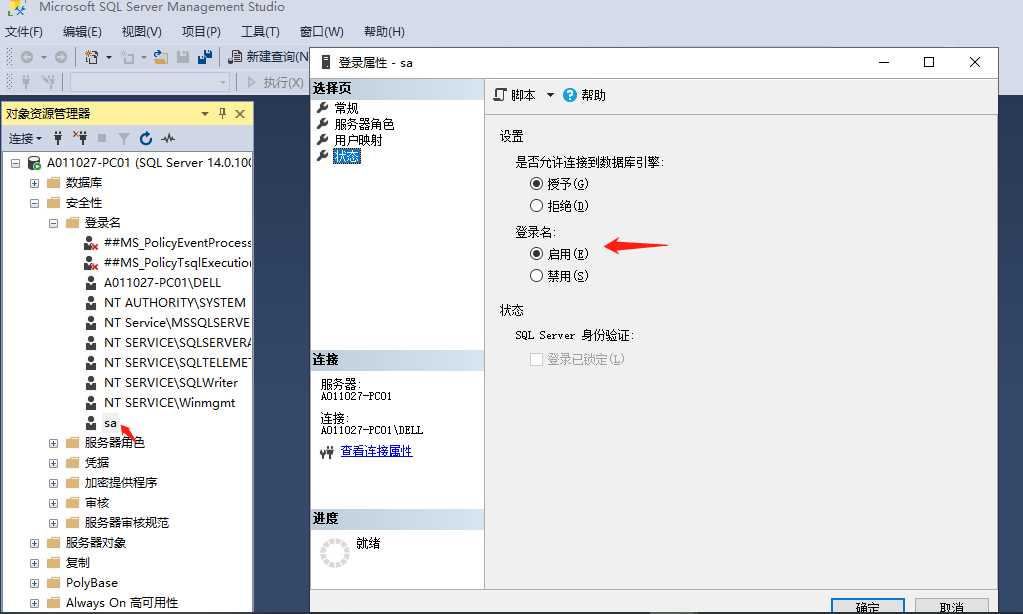Click the New Project toolbar icon
This screenshot has width=1023, height=614.
[x=91, y=57]
